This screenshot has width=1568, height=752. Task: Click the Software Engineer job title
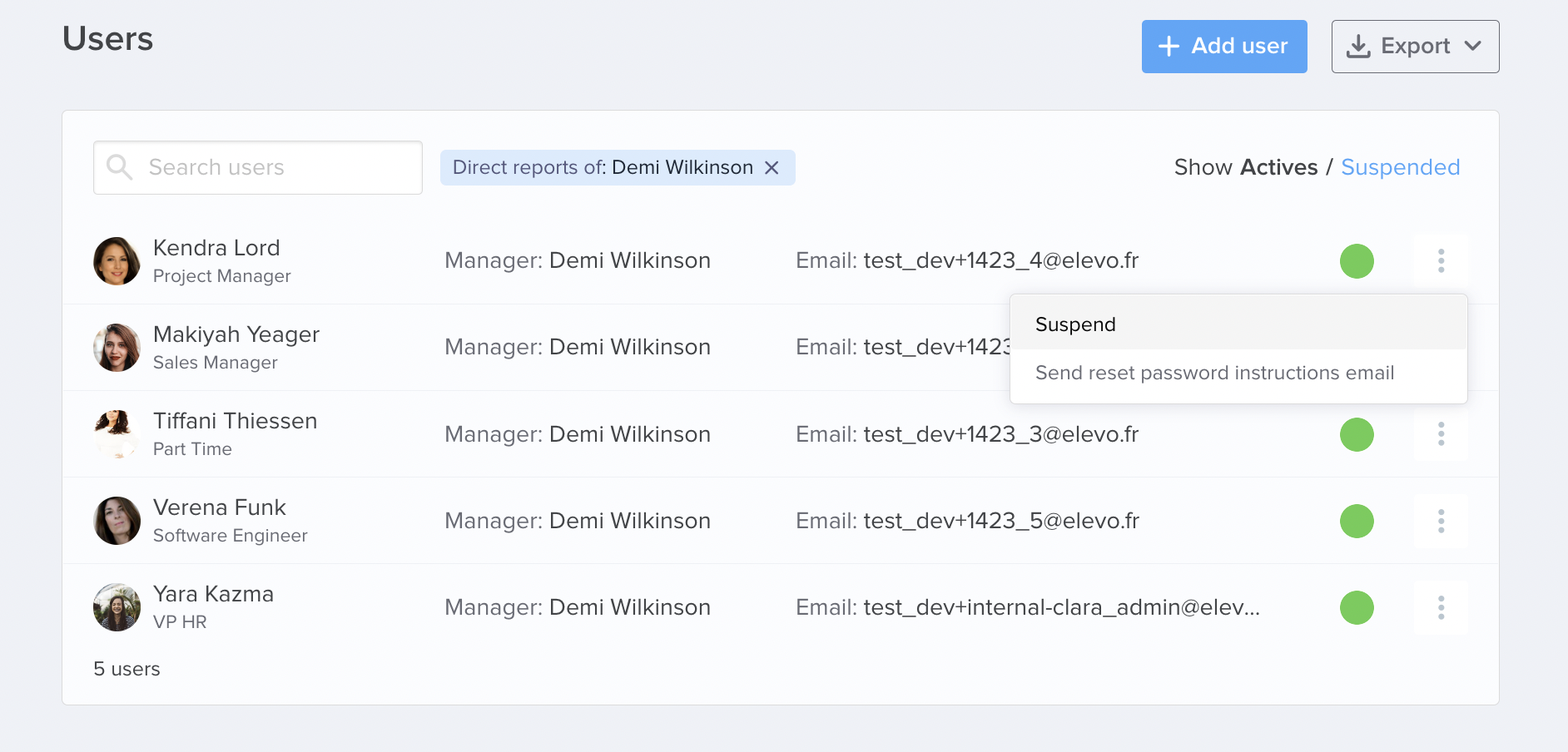pyautogui.click(x=231, y=536)
